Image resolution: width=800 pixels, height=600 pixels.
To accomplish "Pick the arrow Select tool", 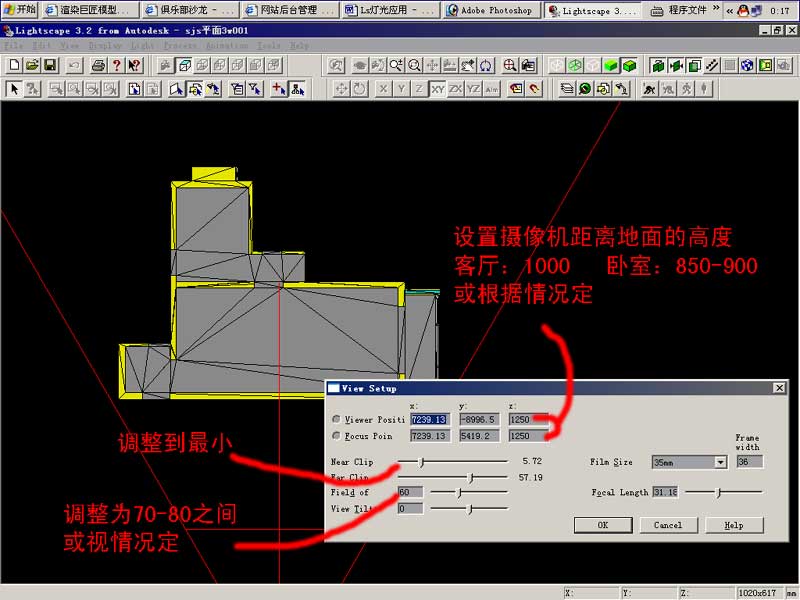I will [14, 89].
